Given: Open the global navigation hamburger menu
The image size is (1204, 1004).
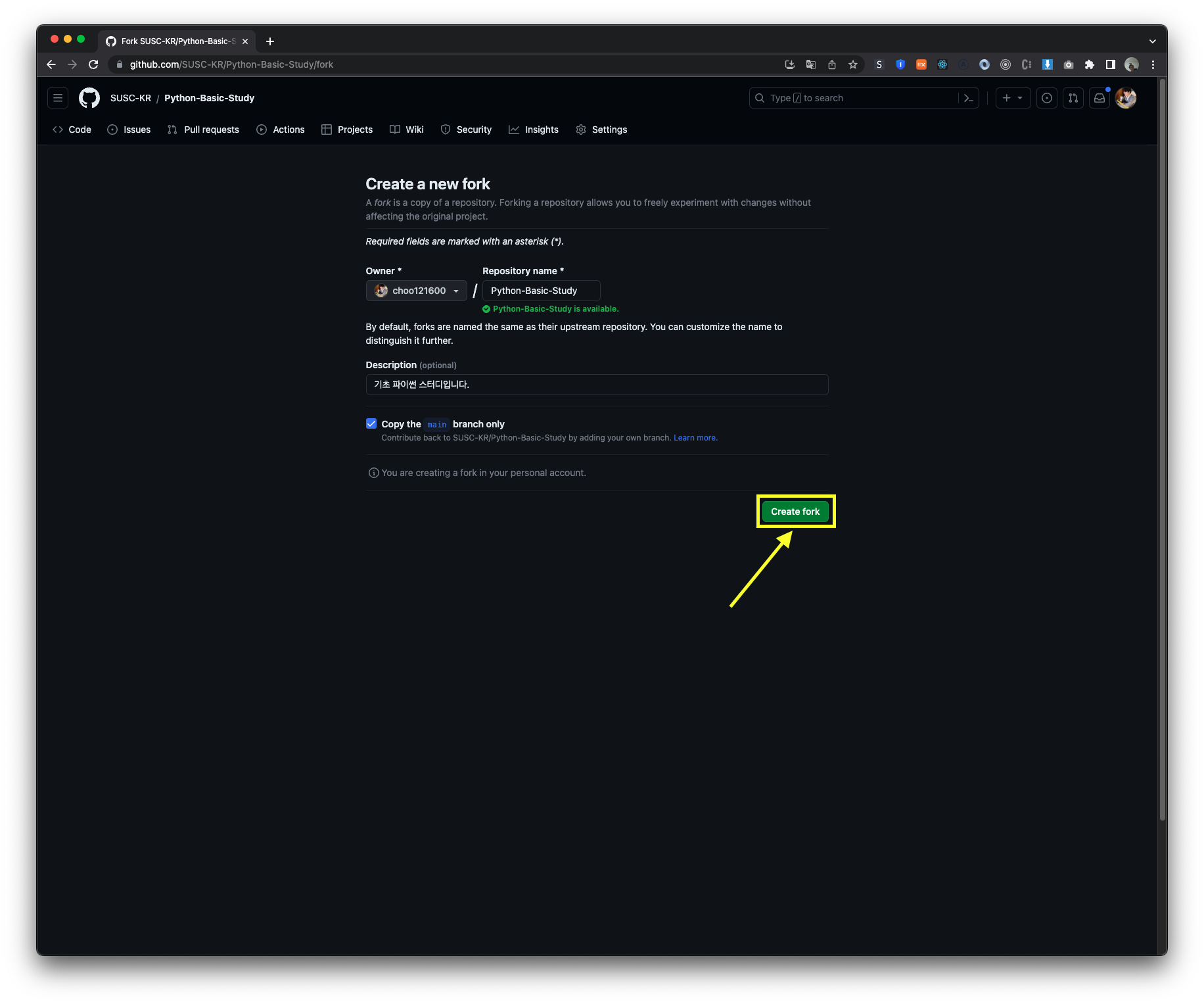Looking at the screenshot, I should click(58, 97).
